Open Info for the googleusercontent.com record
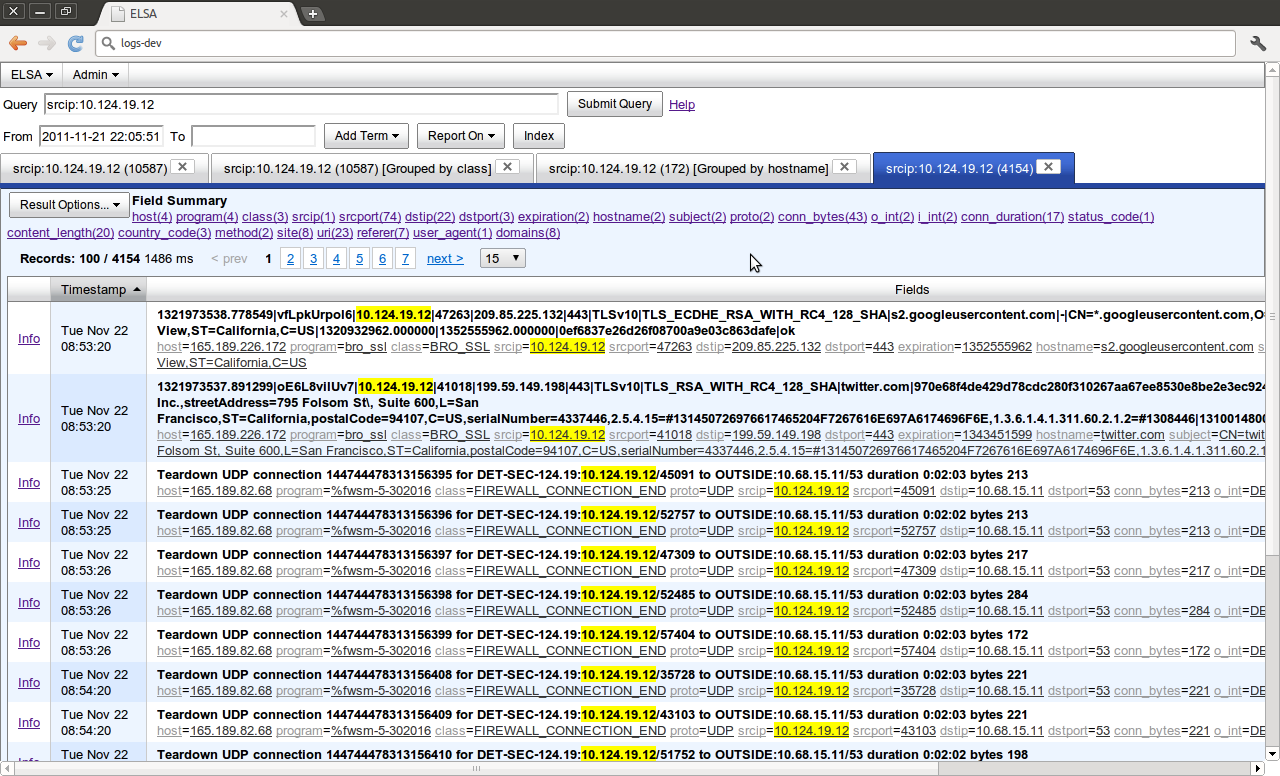This screenshot has height=776, width=1280. (x=29, y=339)
